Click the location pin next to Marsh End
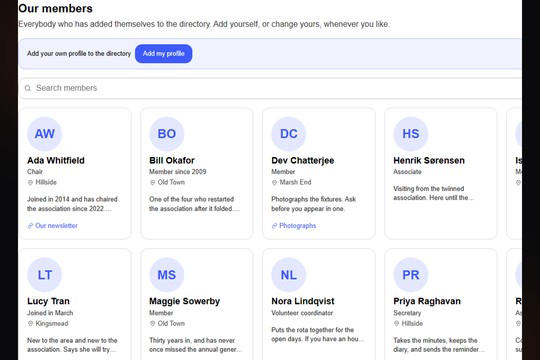Viewport: 540px width, 360px height. 274,183
